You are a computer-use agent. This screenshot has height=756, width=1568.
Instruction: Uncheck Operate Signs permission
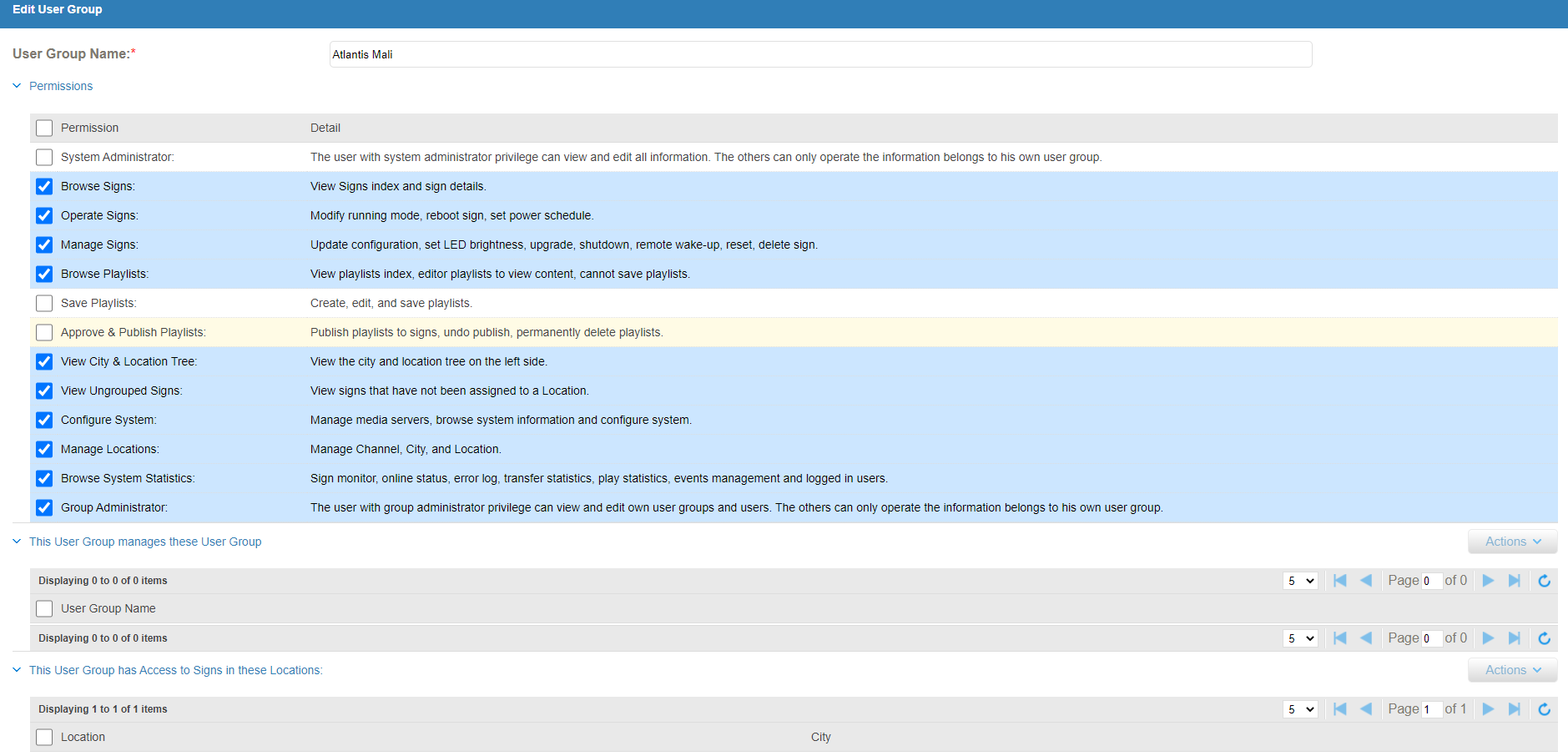pos(44,215)
